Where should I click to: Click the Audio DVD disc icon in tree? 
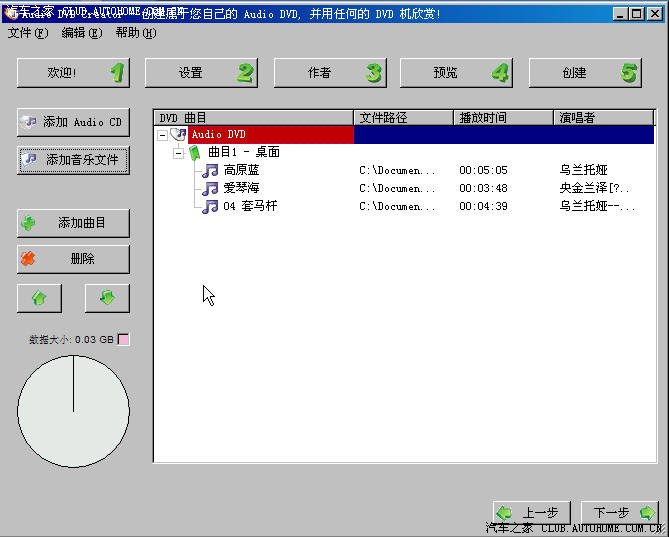tap(178, 134)
